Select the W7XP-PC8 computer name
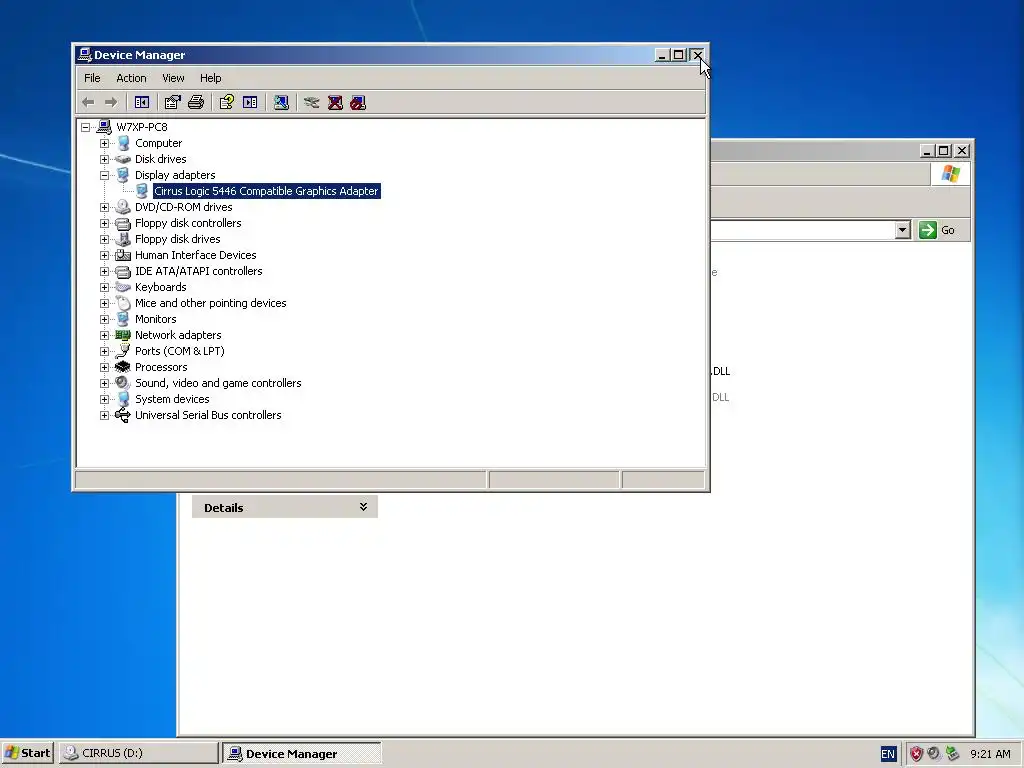The height and width of the screenshot is (768, 1024). point(142,127)
